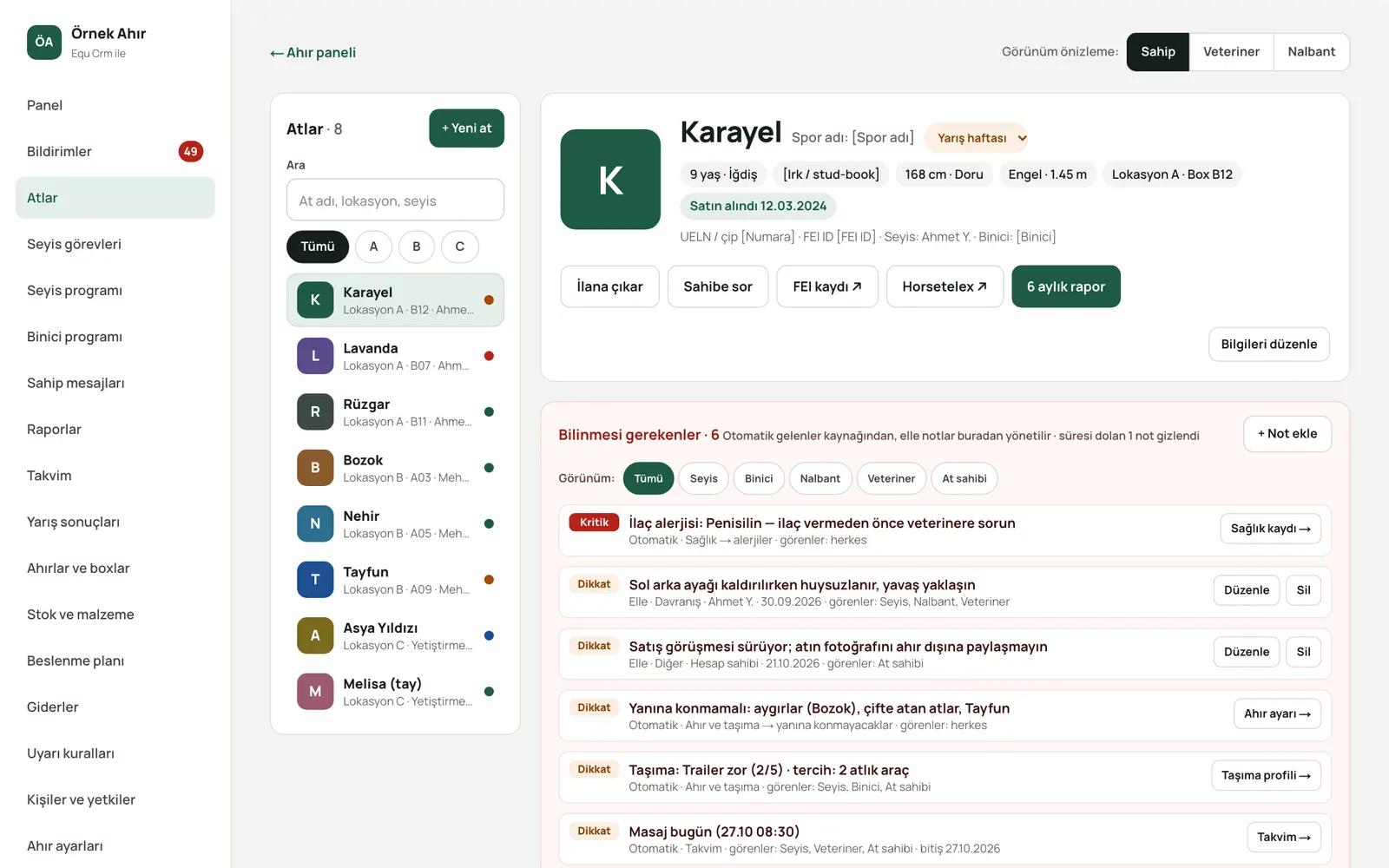Filter notes by Nalbant view tab
The width and height of the screenshot is (1389, 868).
pyautogui.click(x=820, y=478)
